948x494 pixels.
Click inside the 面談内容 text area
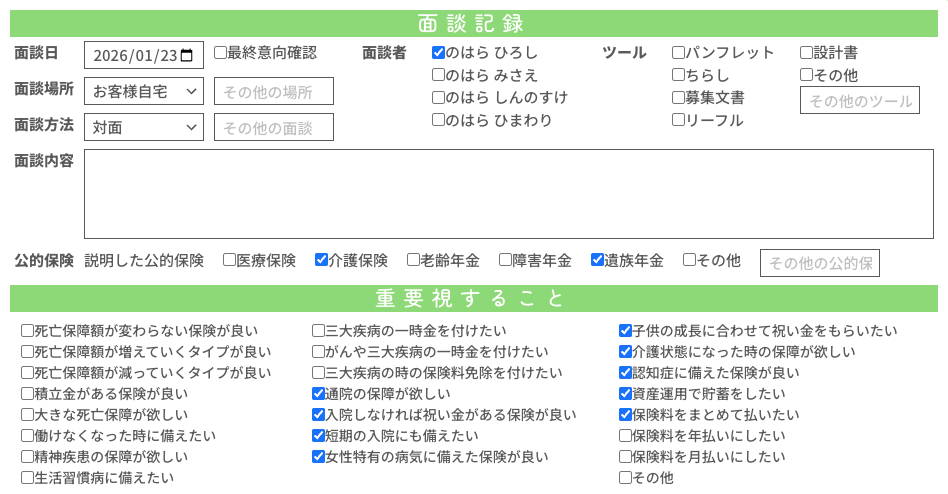[508, 194]
